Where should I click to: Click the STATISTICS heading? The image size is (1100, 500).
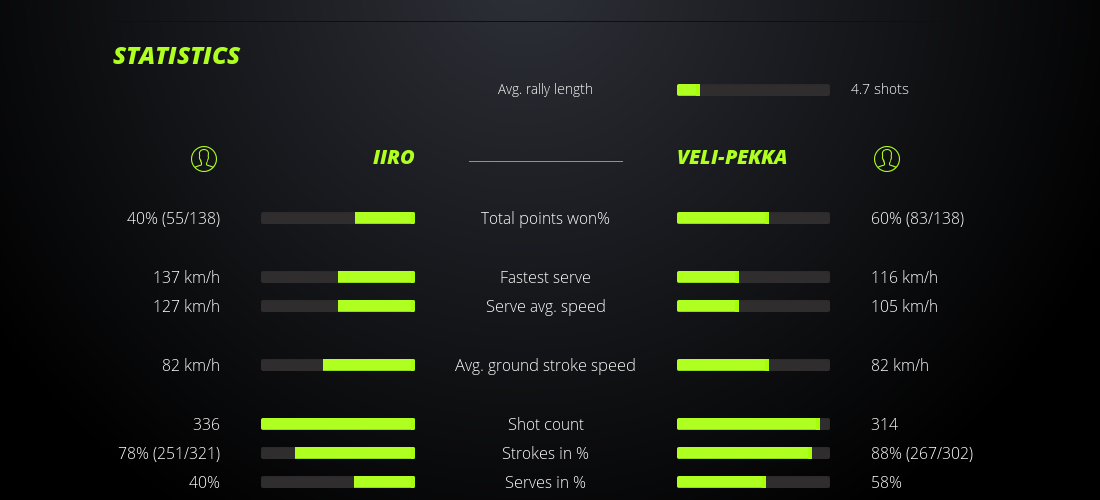click(176, 56)
